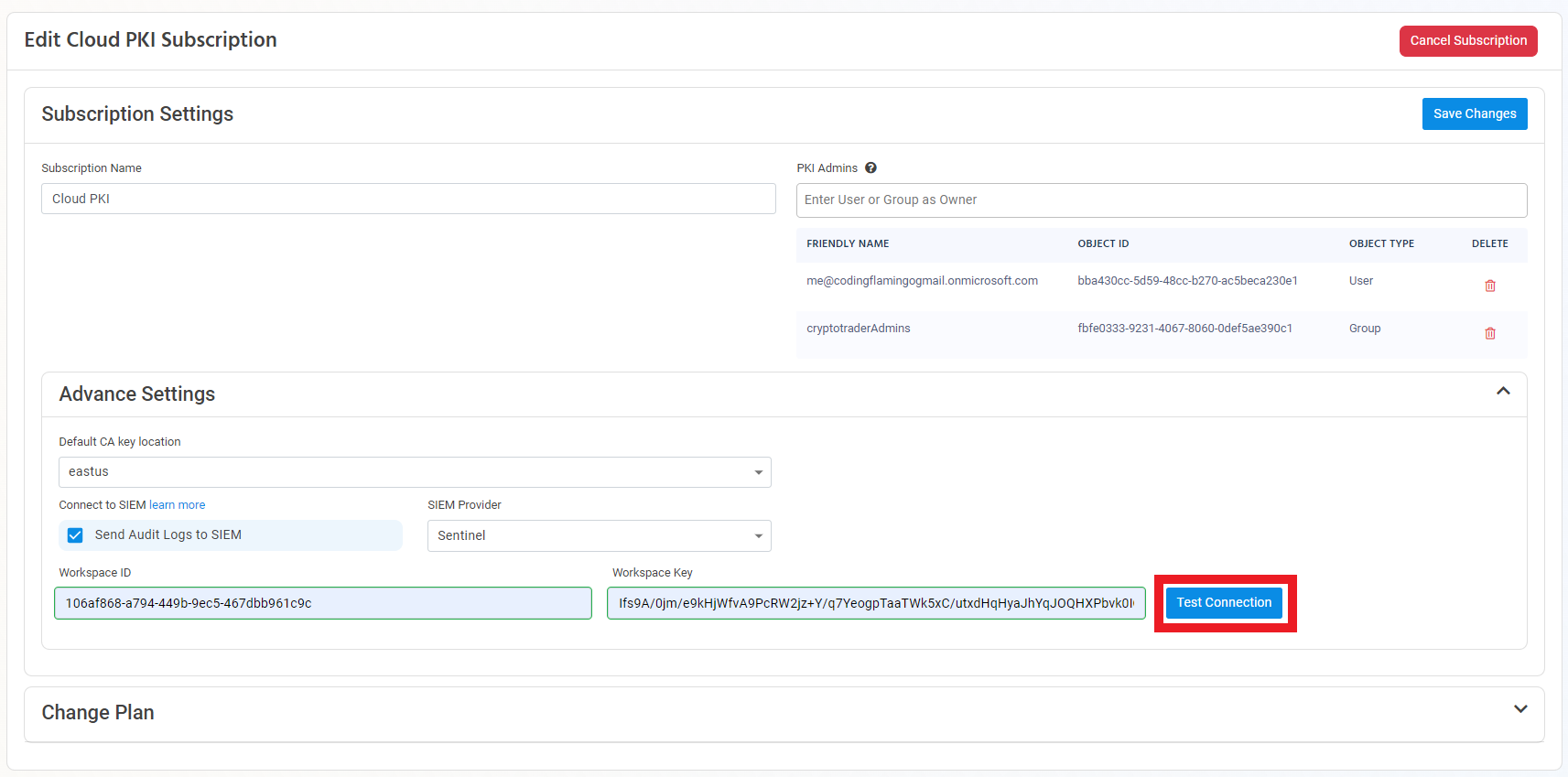Delete the cryptotraderAdmins group entry
The height and width of the screenshot is (777, 1568).
click(1489, 334)
